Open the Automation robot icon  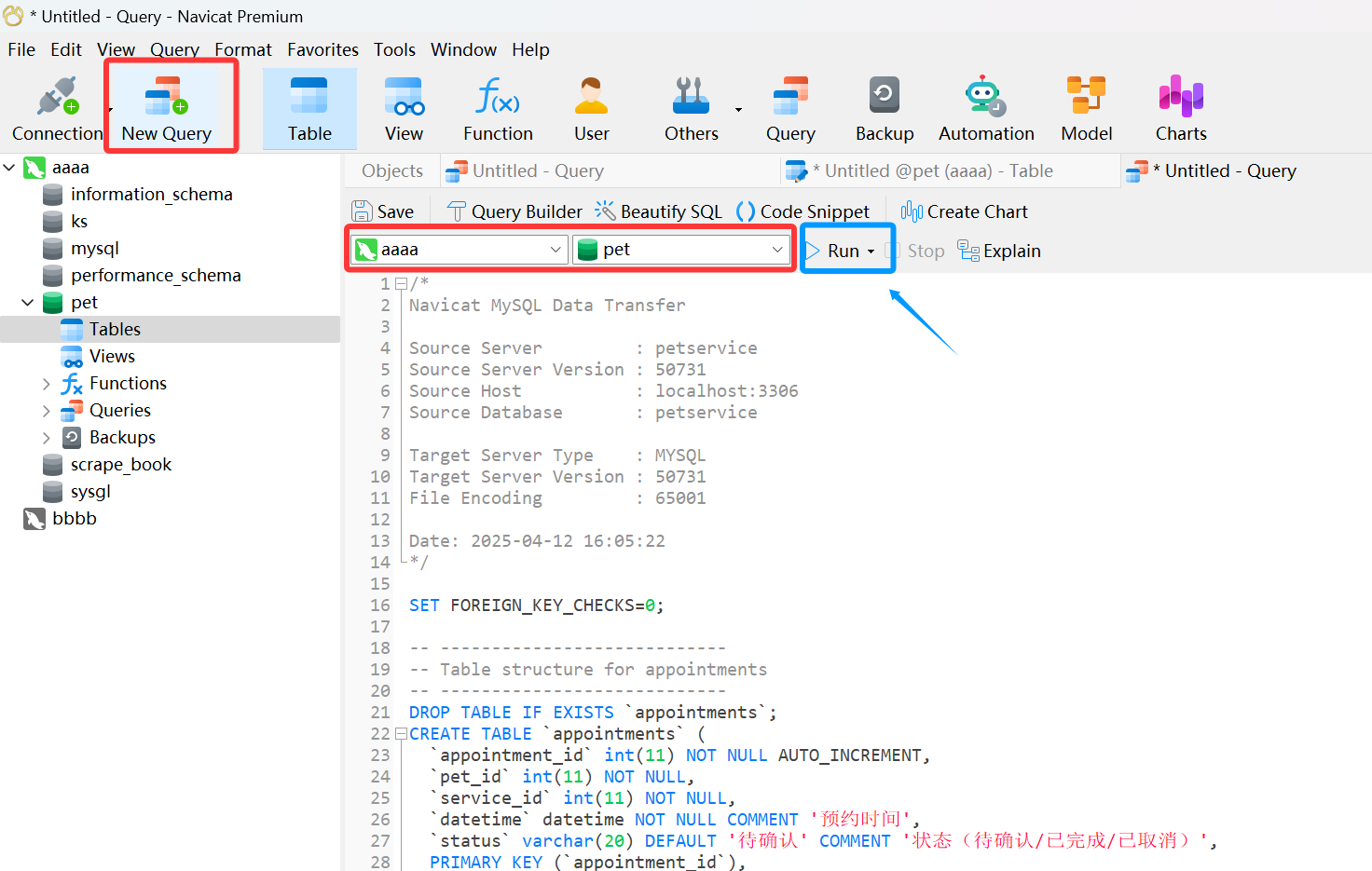click(x=986, y=109)
